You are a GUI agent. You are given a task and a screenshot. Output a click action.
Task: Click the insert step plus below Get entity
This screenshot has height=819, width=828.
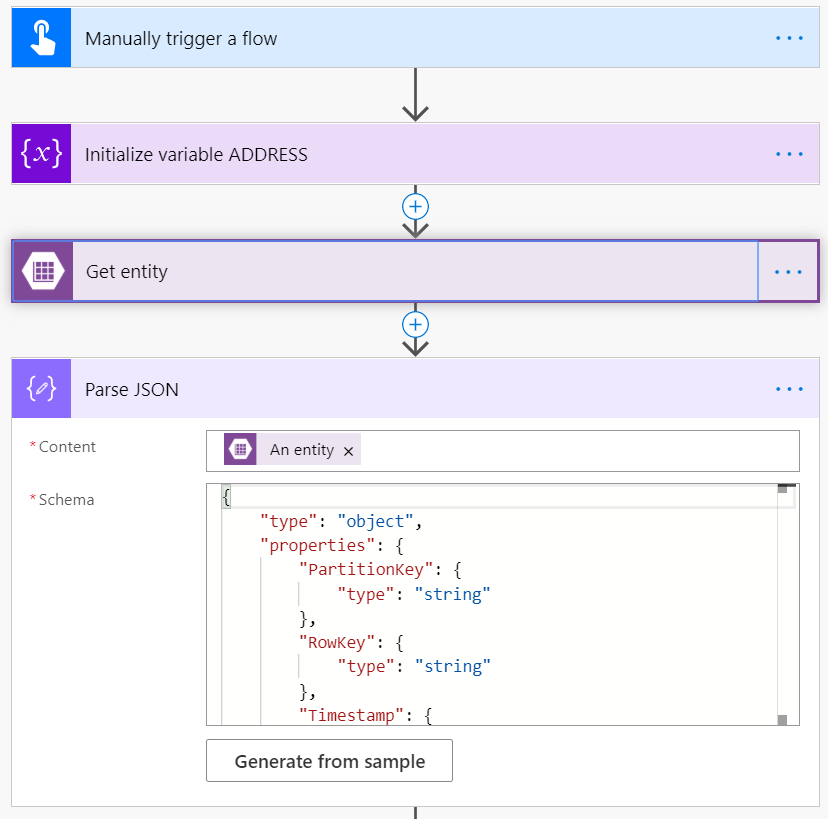(415, 324)
